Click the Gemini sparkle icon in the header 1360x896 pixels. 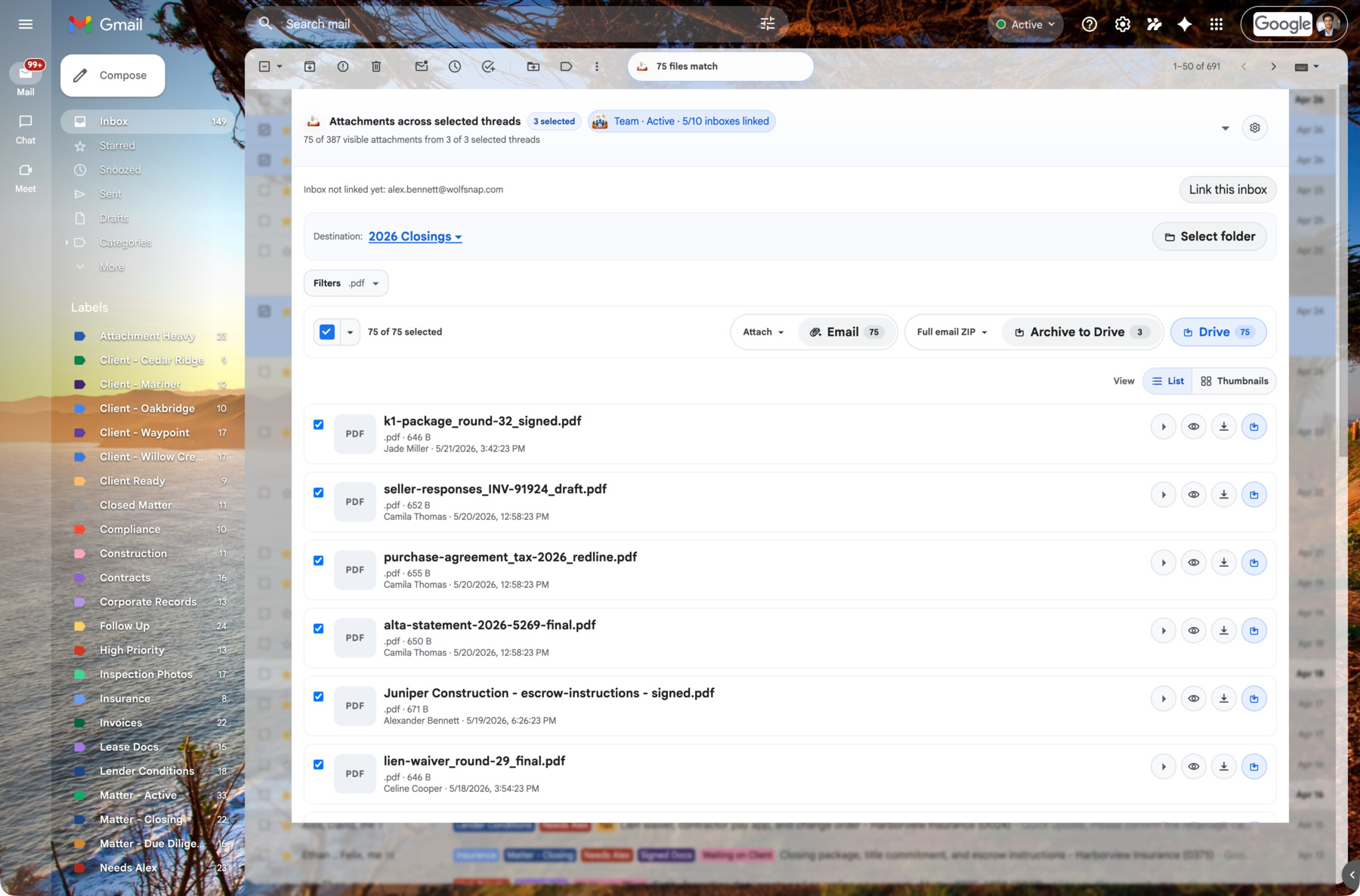[1185, 24]
